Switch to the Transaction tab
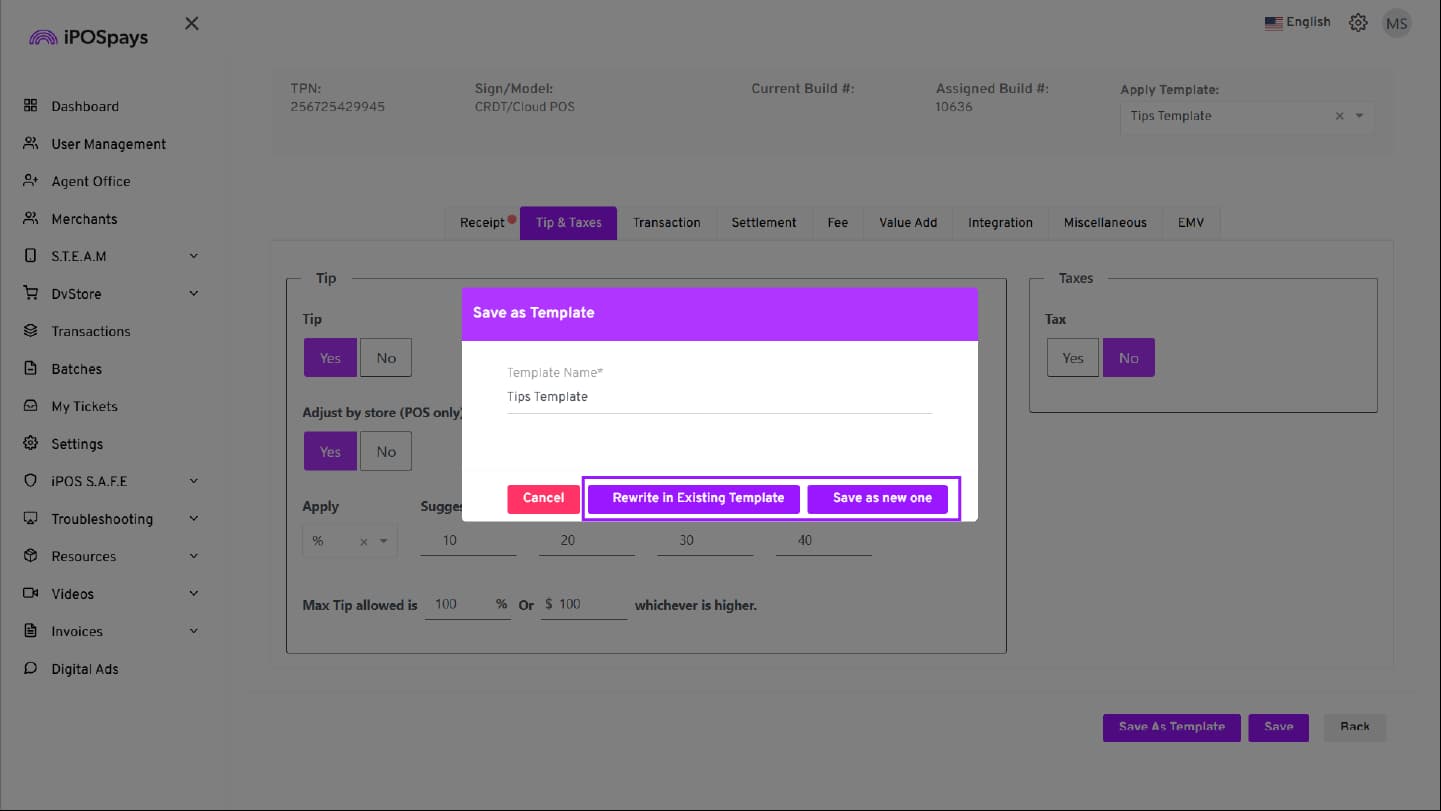This screenshot has height=811, width=1441. [x=666, y=223]
